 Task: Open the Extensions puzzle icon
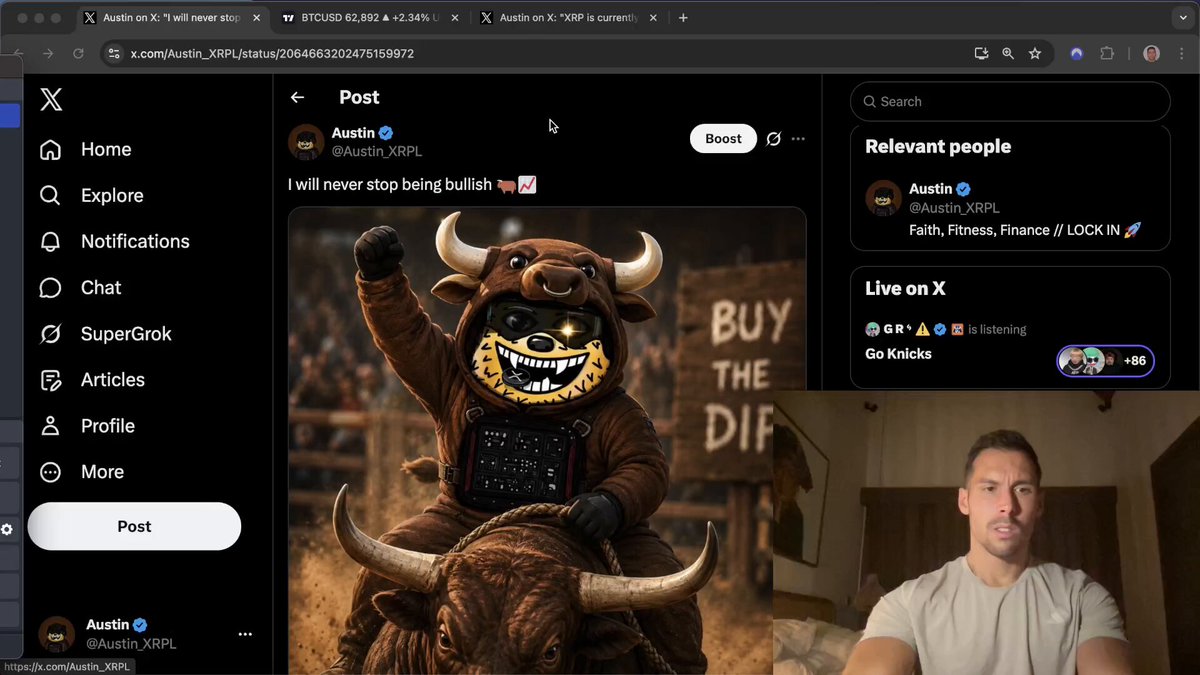(x=1107, y=54)
